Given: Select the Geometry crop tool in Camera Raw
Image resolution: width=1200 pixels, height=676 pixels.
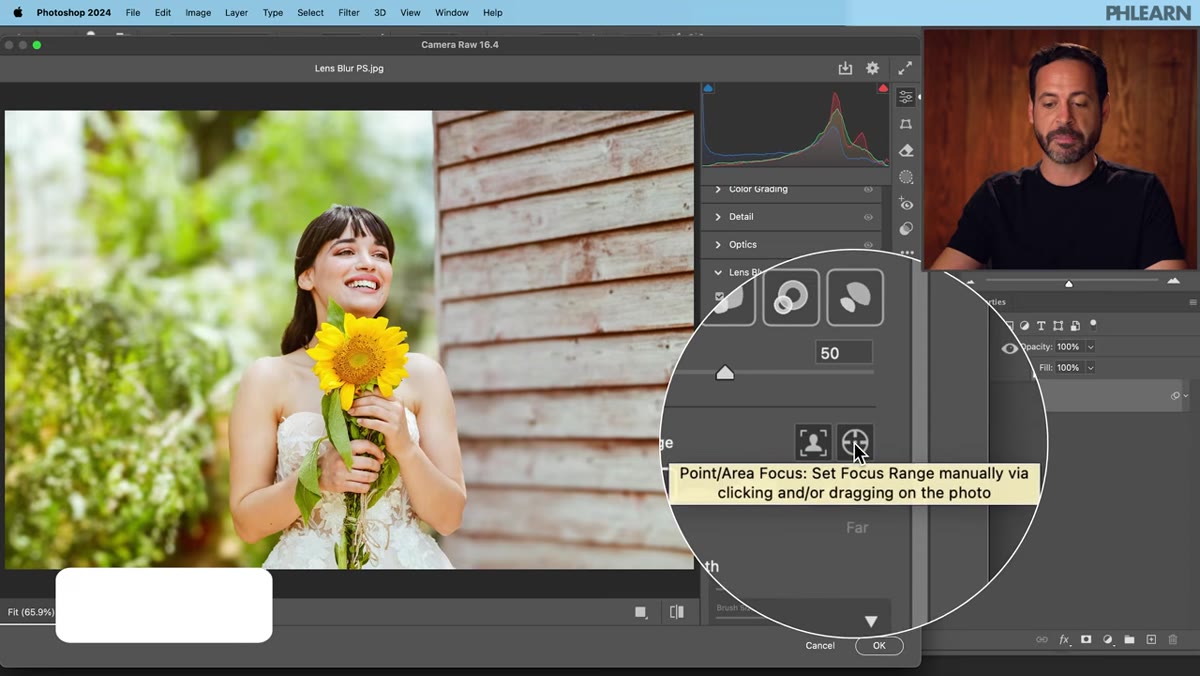Looking at the screenshot, I should click(905, 124).
